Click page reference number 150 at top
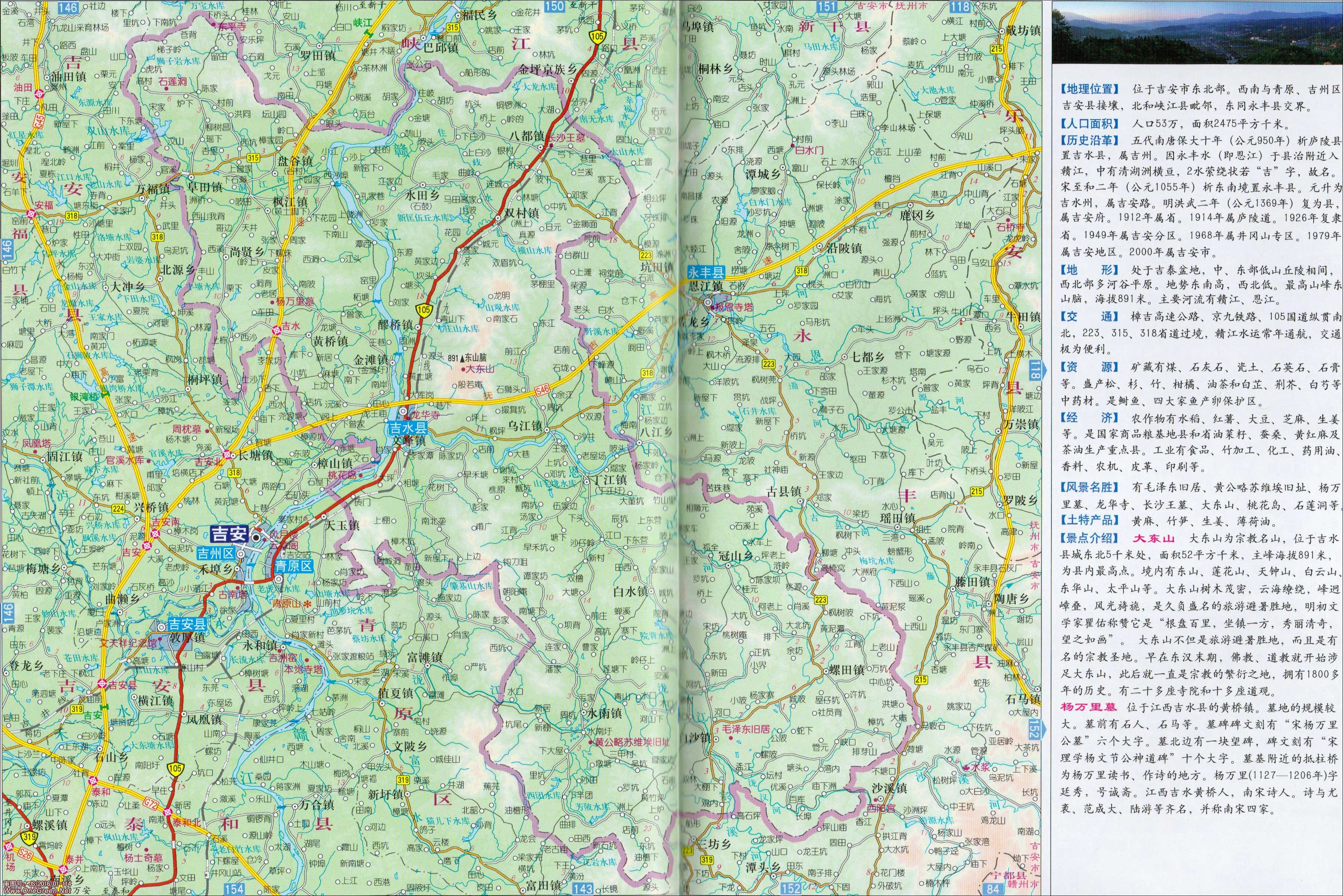The width and height of the screenshot is (1343, 896). click(x=555, y=6)
